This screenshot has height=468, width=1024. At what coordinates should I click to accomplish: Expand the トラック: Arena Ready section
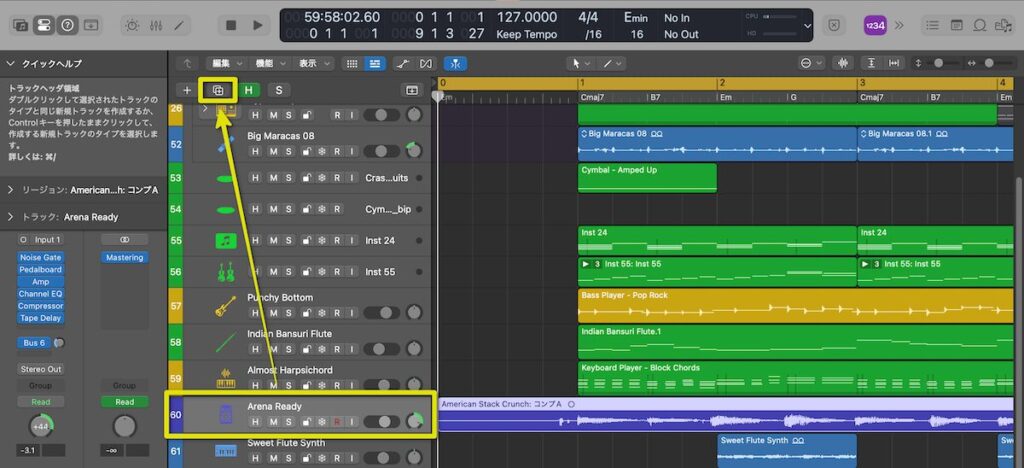click(10, 217)
